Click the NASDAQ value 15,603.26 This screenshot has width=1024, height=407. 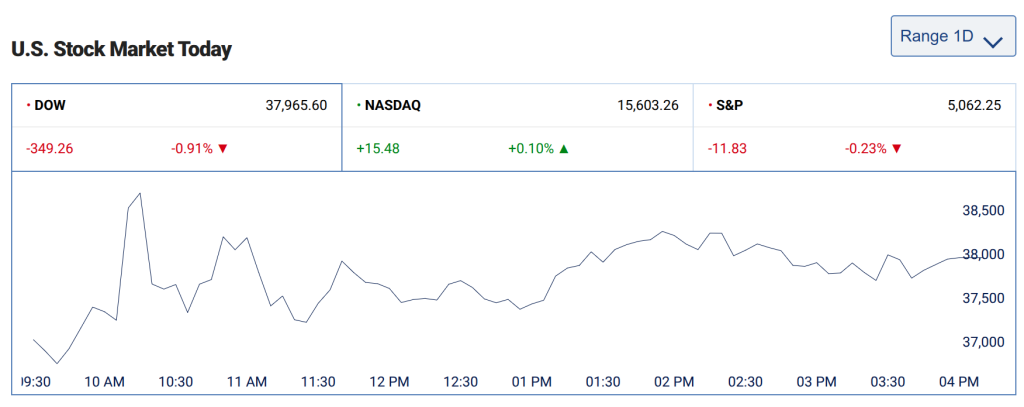click(648, 105)
